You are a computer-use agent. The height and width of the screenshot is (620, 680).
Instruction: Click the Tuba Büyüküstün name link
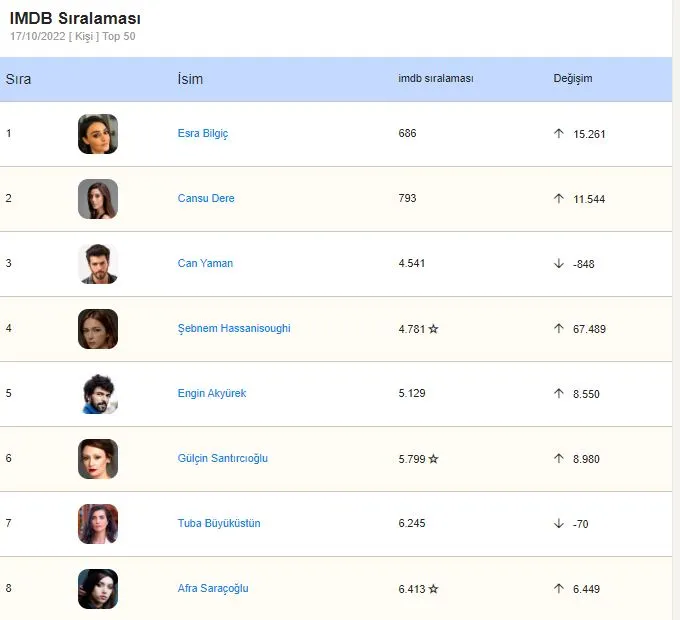(219, 523)
